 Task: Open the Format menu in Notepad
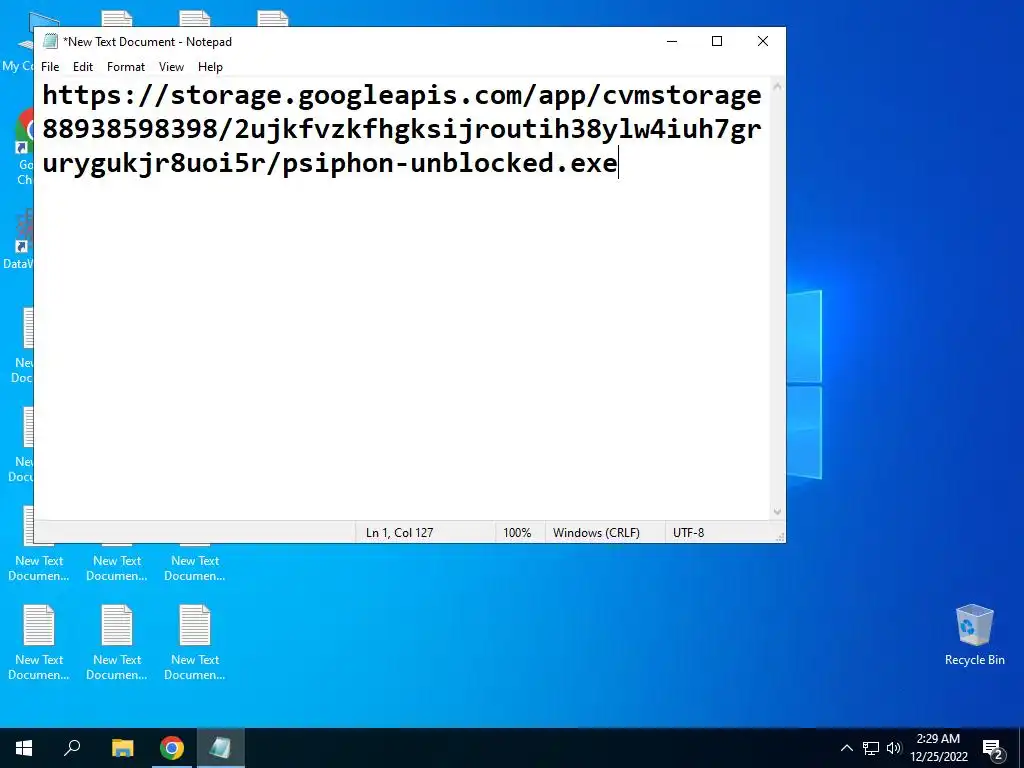[125, 67]
